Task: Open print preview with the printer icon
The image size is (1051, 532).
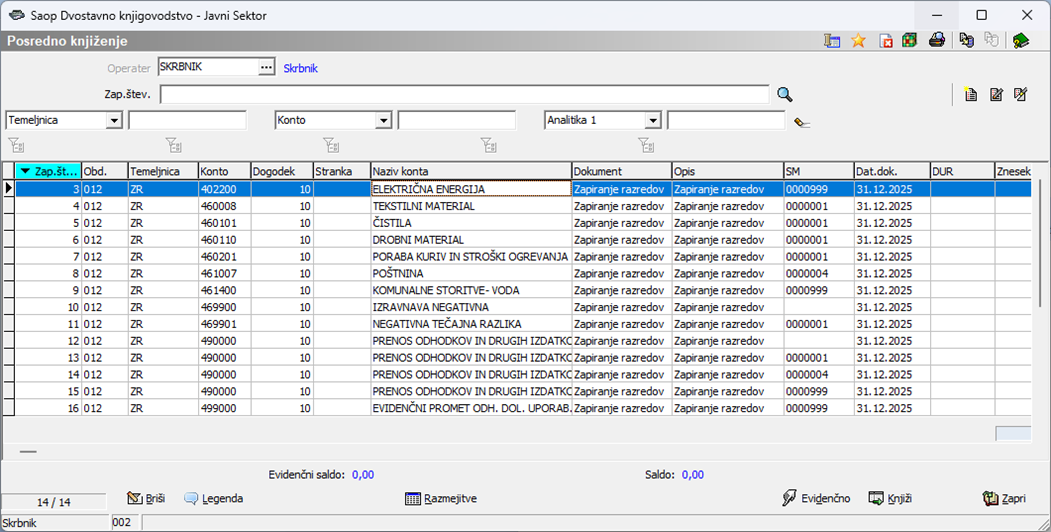Action: point(937,41)
